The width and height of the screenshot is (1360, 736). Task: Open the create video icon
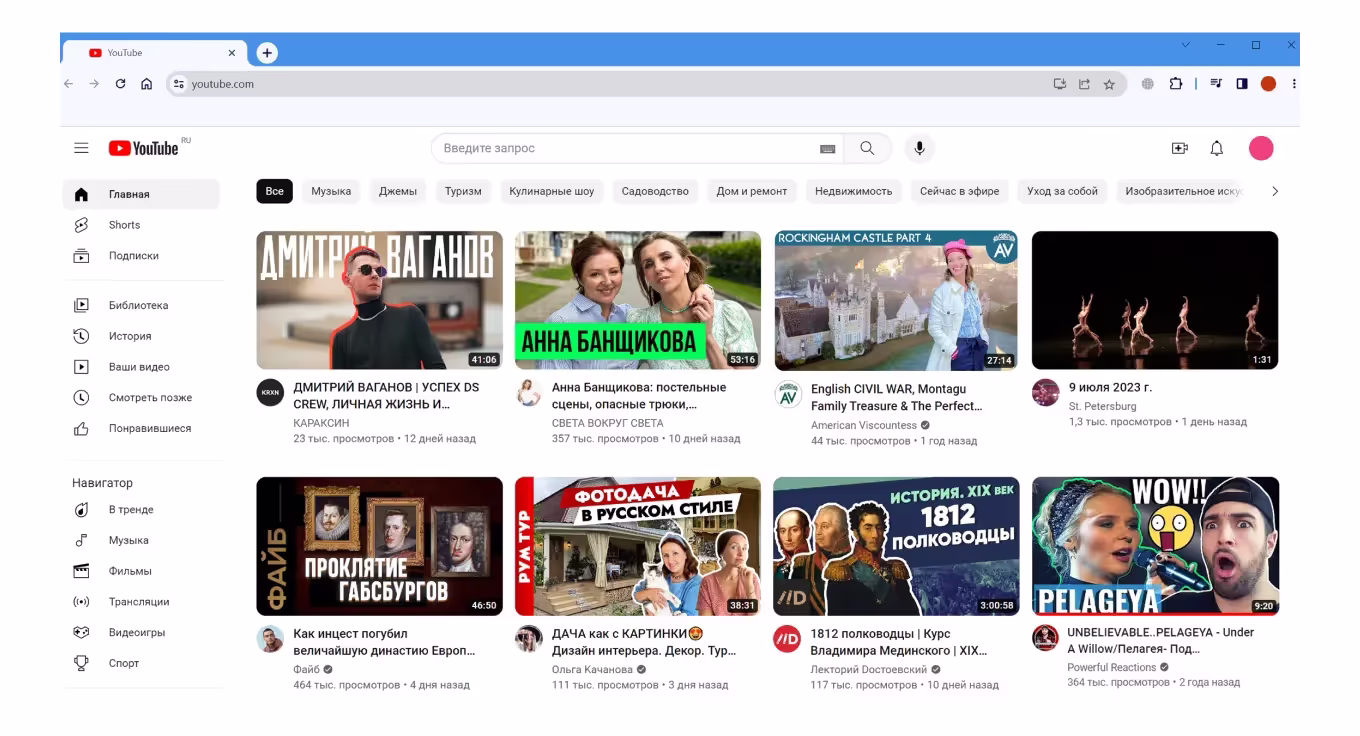pyautogui.click(x=1180, y=148)
